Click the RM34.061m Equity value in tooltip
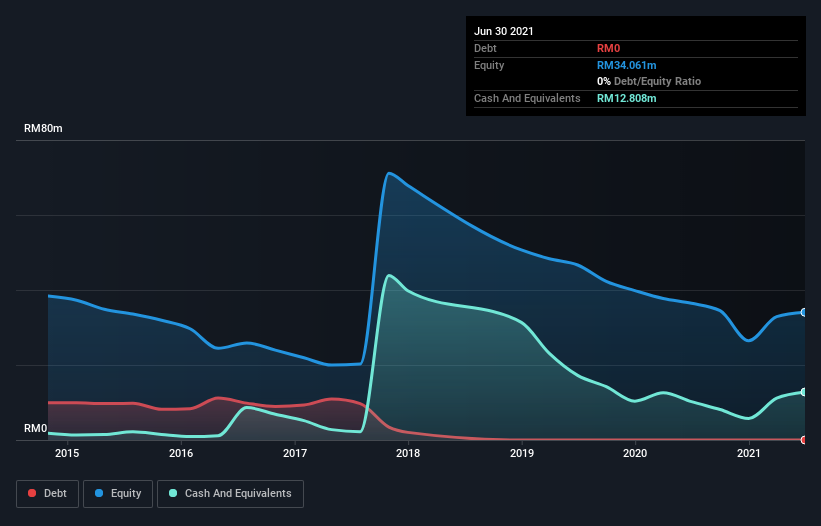 [627, 65]
